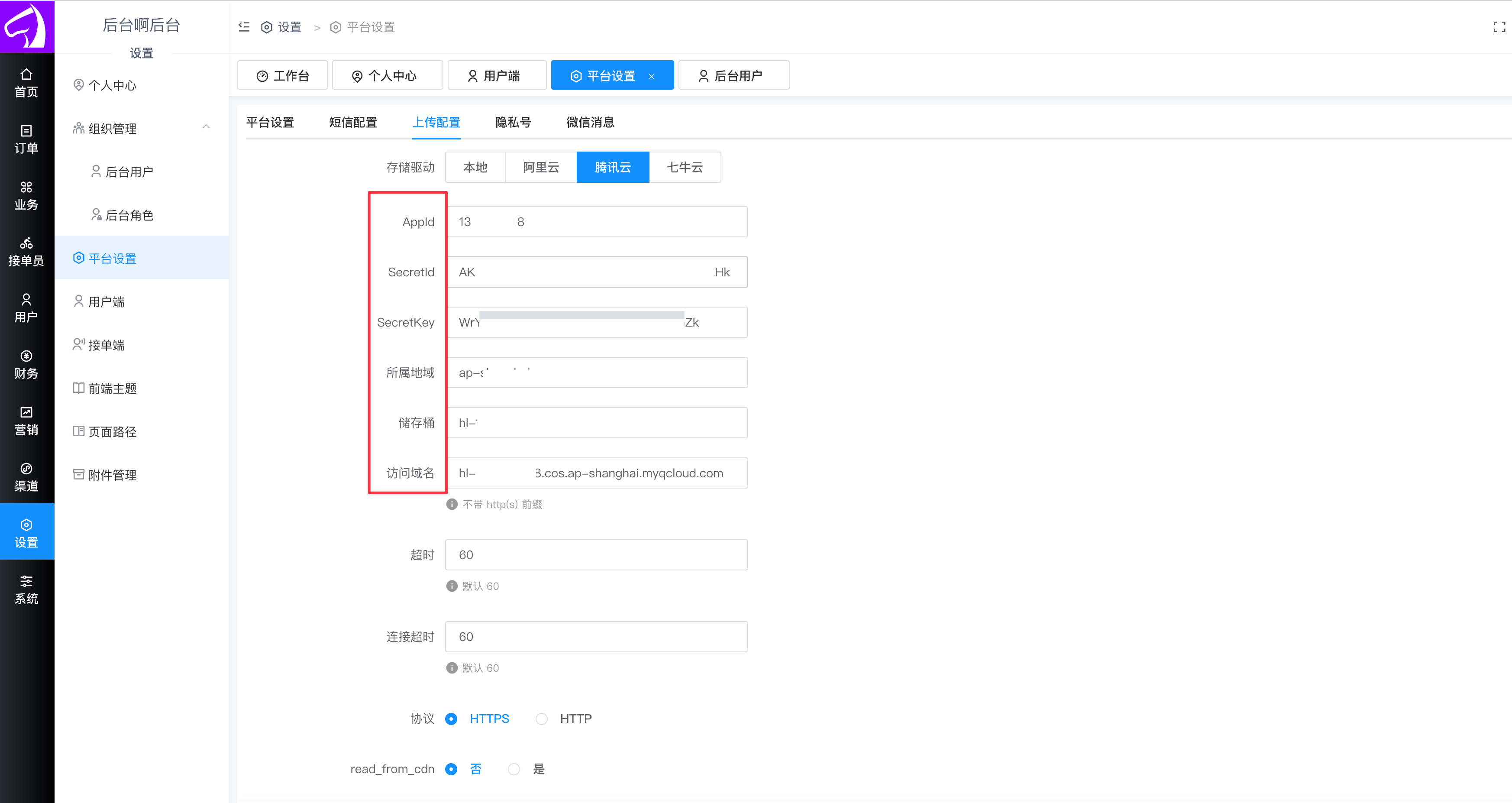
Task: Focus the 超时 timeout input field
Action: [x=596, y=555]
